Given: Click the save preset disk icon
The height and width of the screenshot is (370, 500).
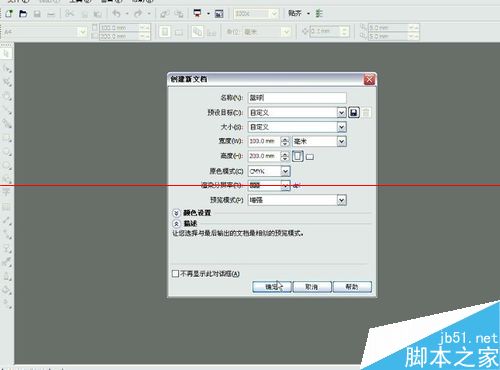Looking at the screenshot, I should 354,113.
